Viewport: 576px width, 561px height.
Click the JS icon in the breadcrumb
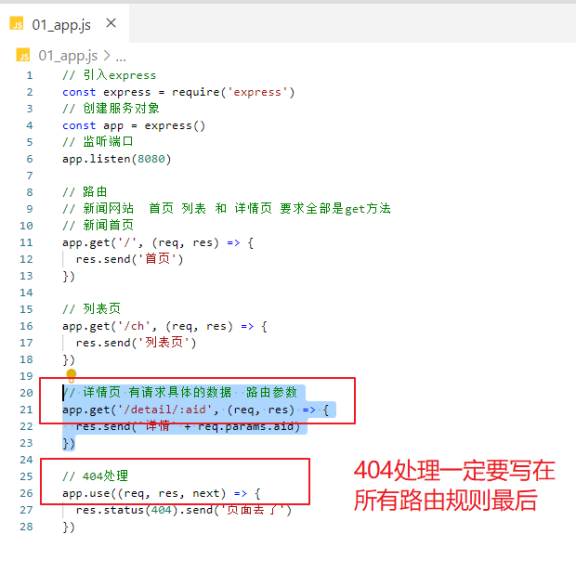click(23, 55)
